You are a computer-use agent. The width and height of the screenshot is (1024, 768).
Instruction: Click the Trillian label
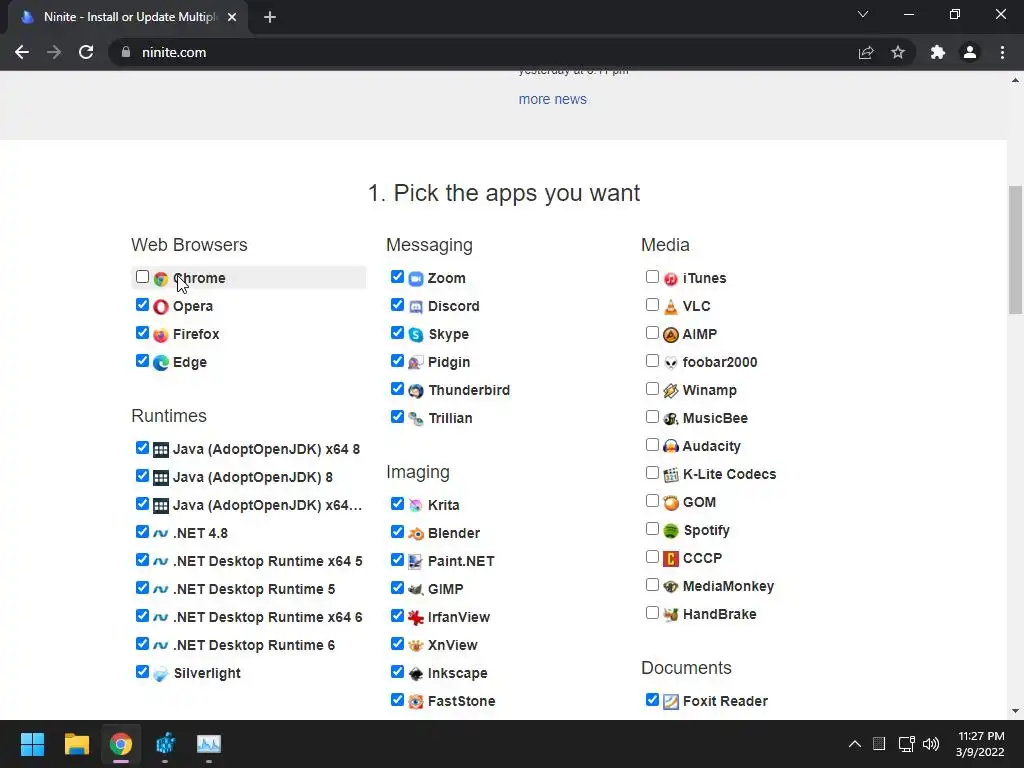point(450,419)
